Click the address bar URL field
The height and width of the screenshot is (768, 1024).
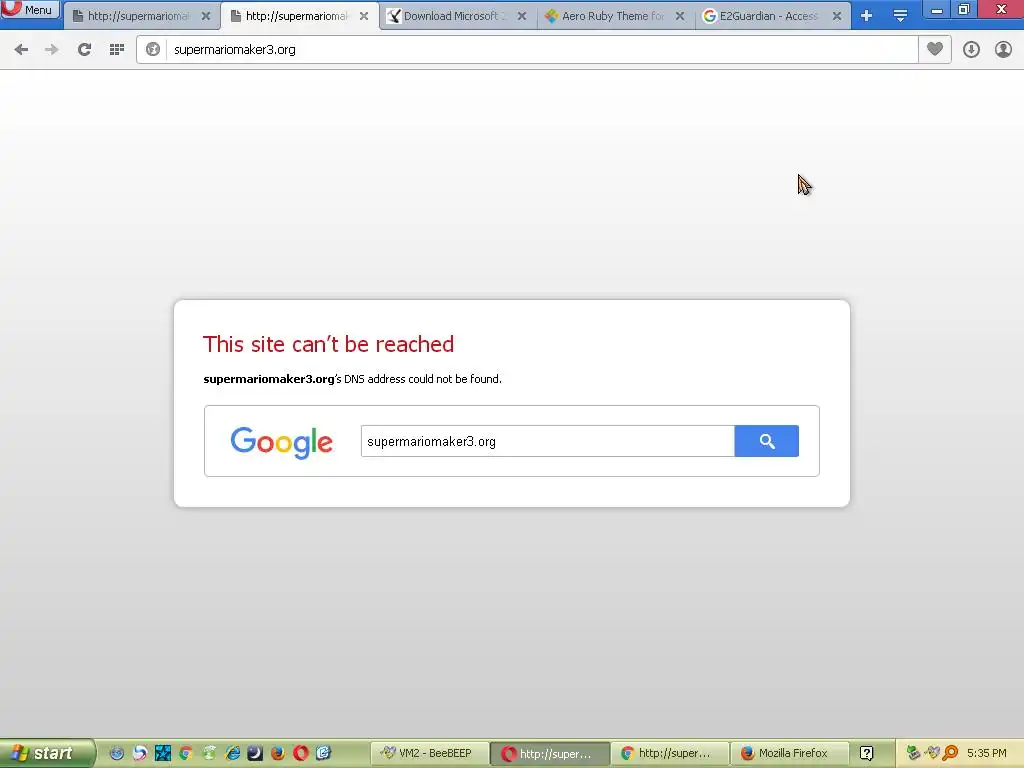(541, 50)
